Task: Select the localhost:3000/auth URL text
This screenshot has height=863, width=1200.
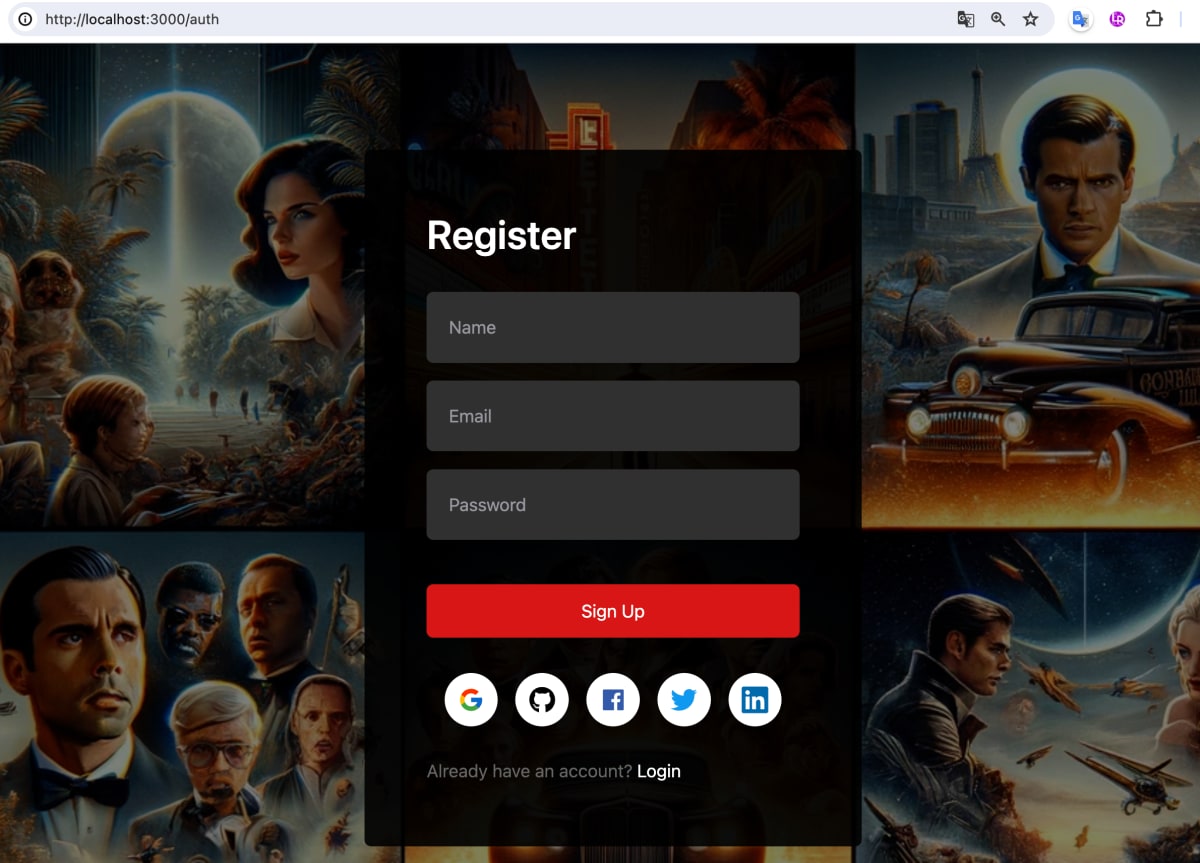Action: [132, 19]
